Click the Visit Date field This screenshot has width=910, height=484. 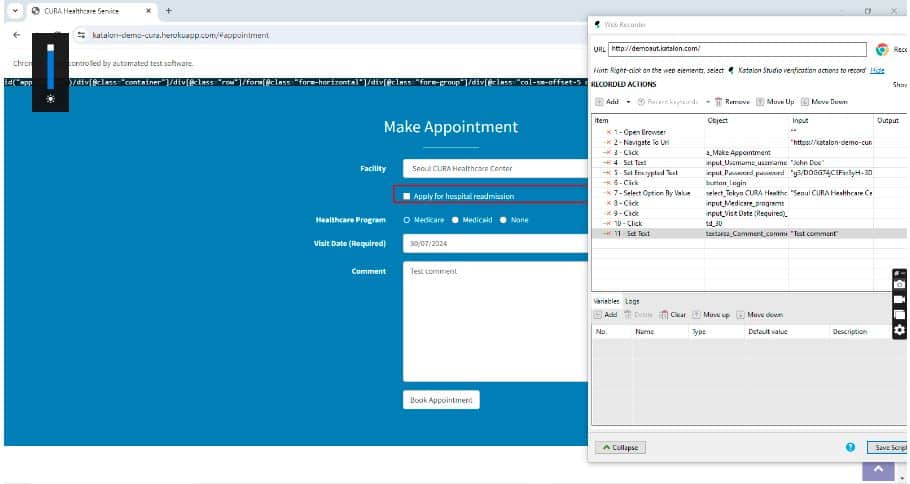(495, 244)
